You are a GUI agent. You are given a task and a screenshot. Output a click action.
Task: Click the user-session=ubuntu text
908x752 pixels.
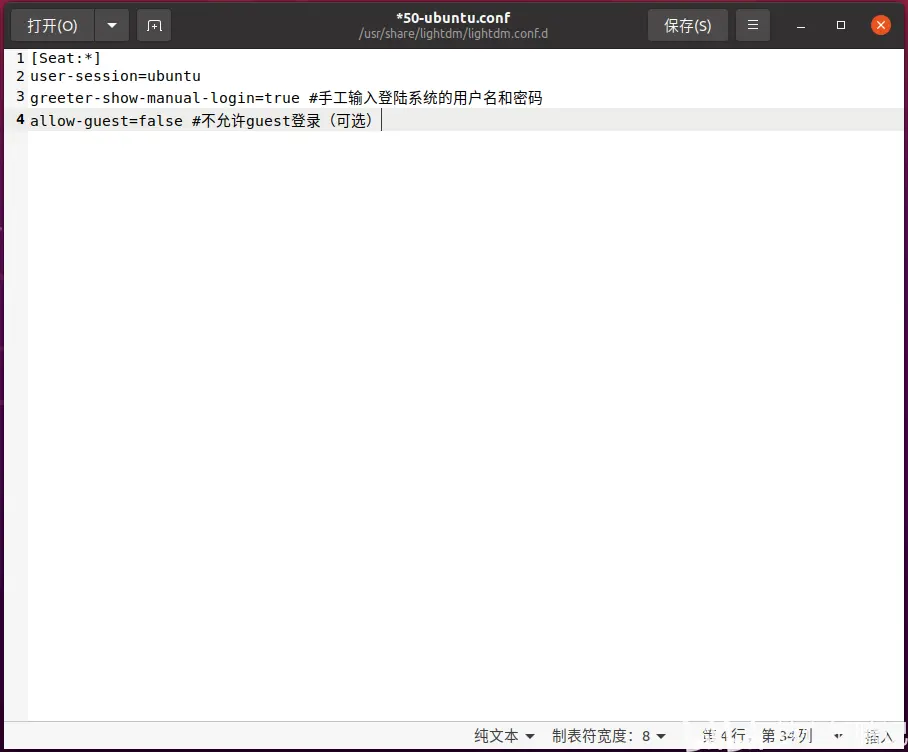(x=115, y=76)
